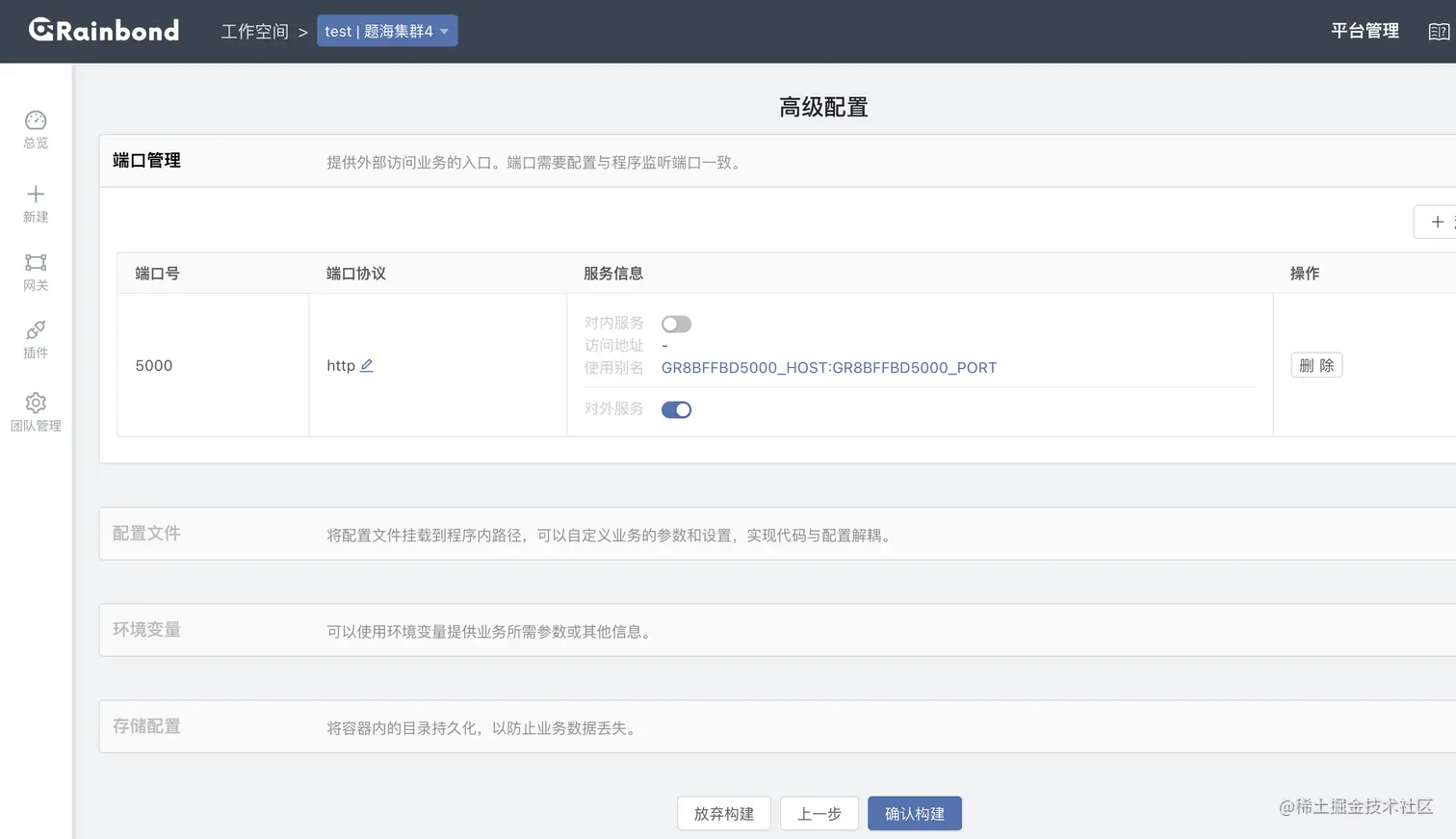Open the documentation book icon in header

(x=1438, y=32)
